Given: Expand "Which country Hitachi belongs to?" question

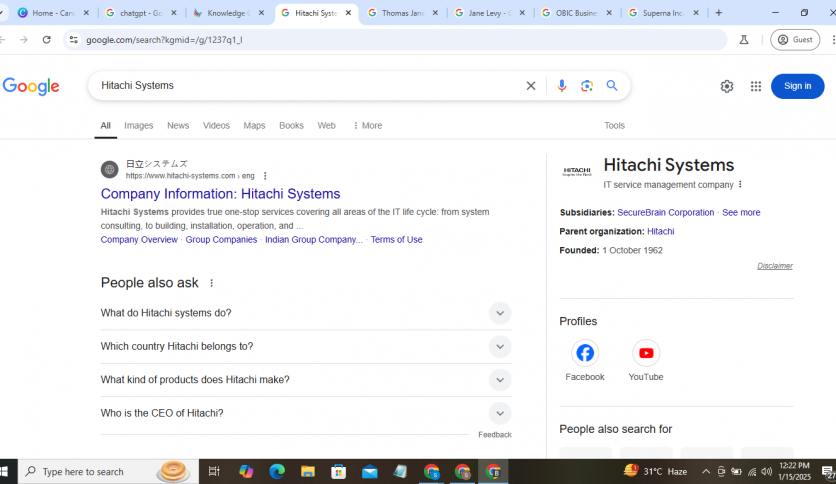Looking at the screenshot, I should pos(306,346).
